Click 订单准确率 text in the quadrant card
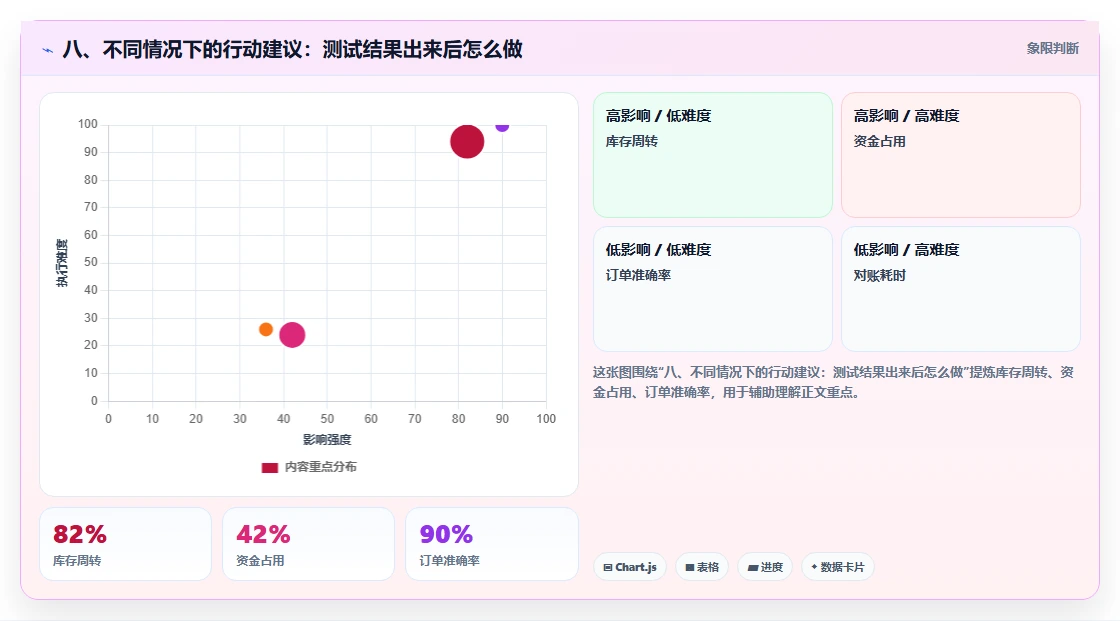1120x621 pixels. click(x=638, y=275)
